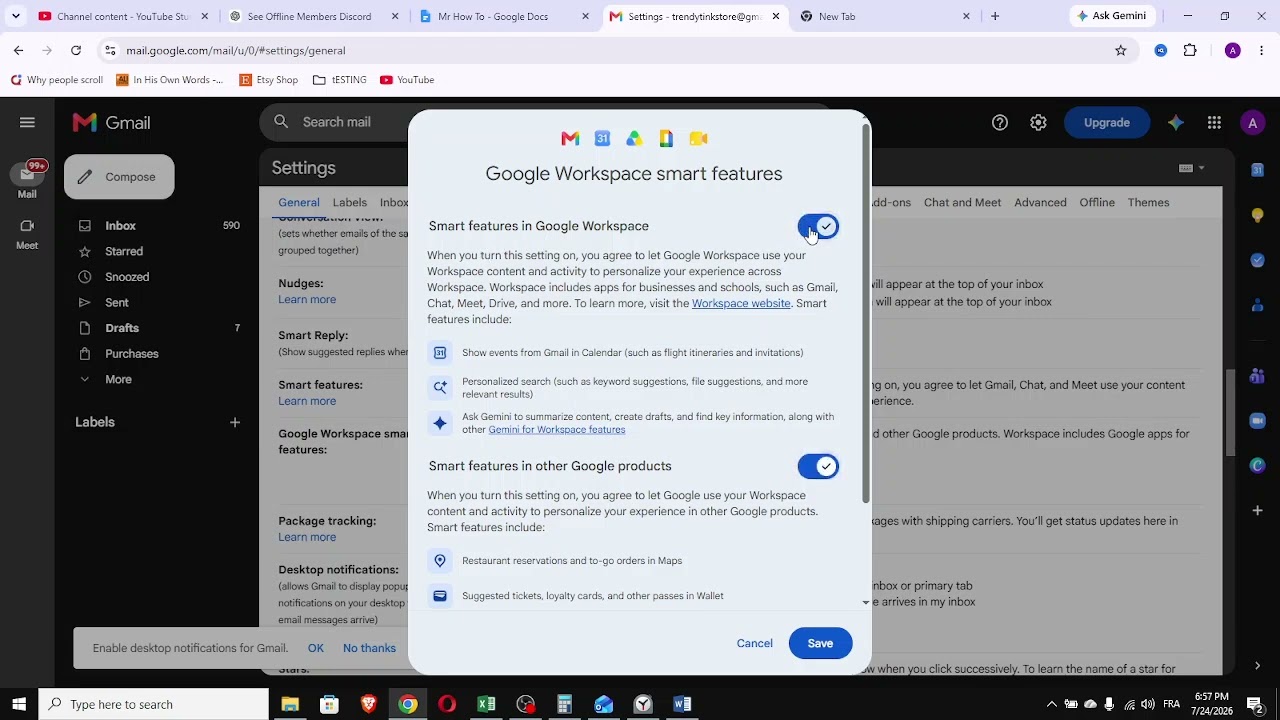The image size is (1280, 720).
Task: Switch to Mail in the left rail
Action: coord(27,180)
